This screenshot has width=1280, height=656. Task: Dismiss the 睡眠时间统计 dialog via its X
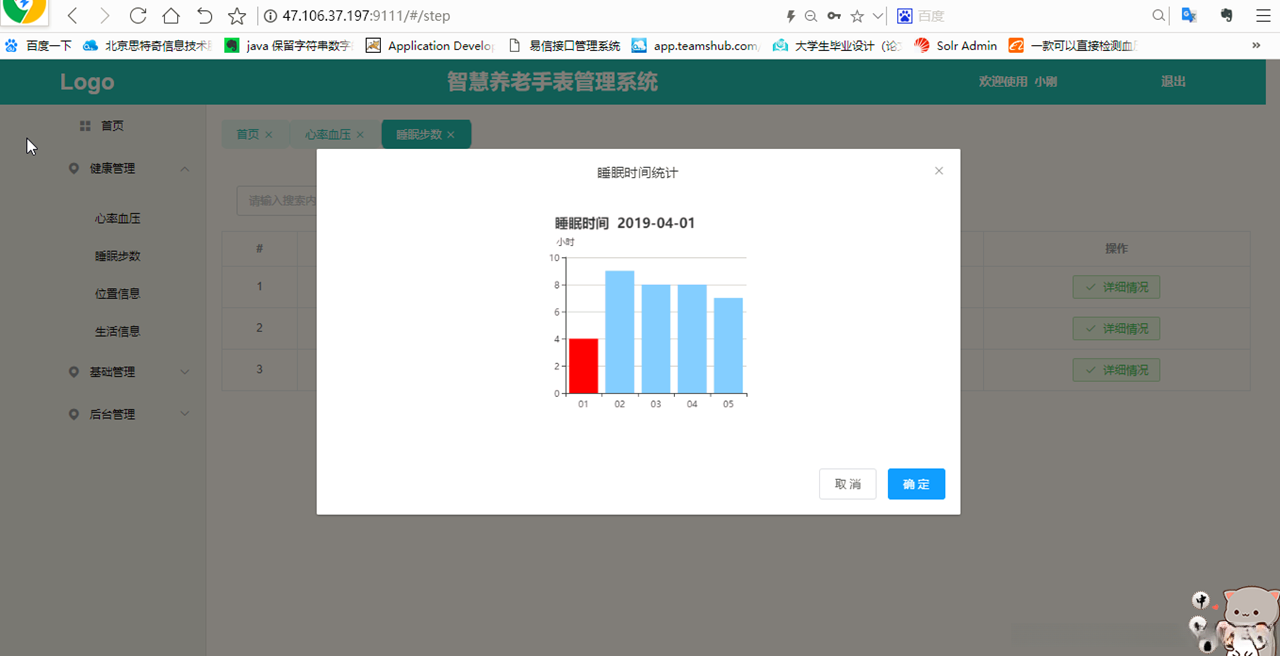(x=938, y=170)
